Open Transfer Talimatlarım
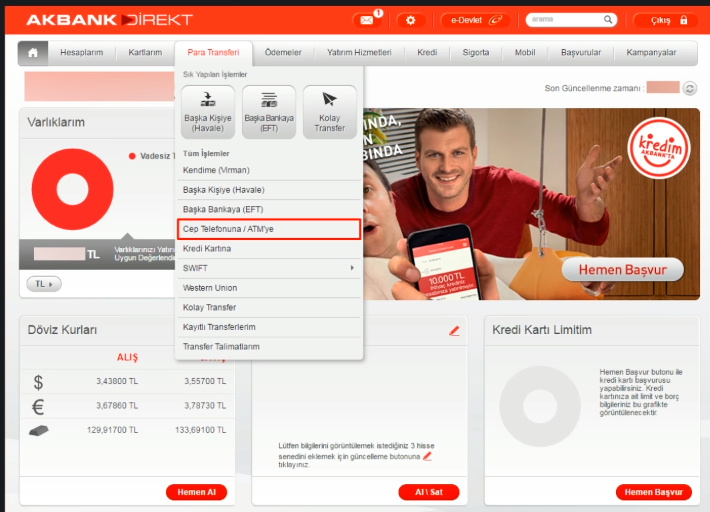Screen dimensions: 710x512 click(269, 347)
